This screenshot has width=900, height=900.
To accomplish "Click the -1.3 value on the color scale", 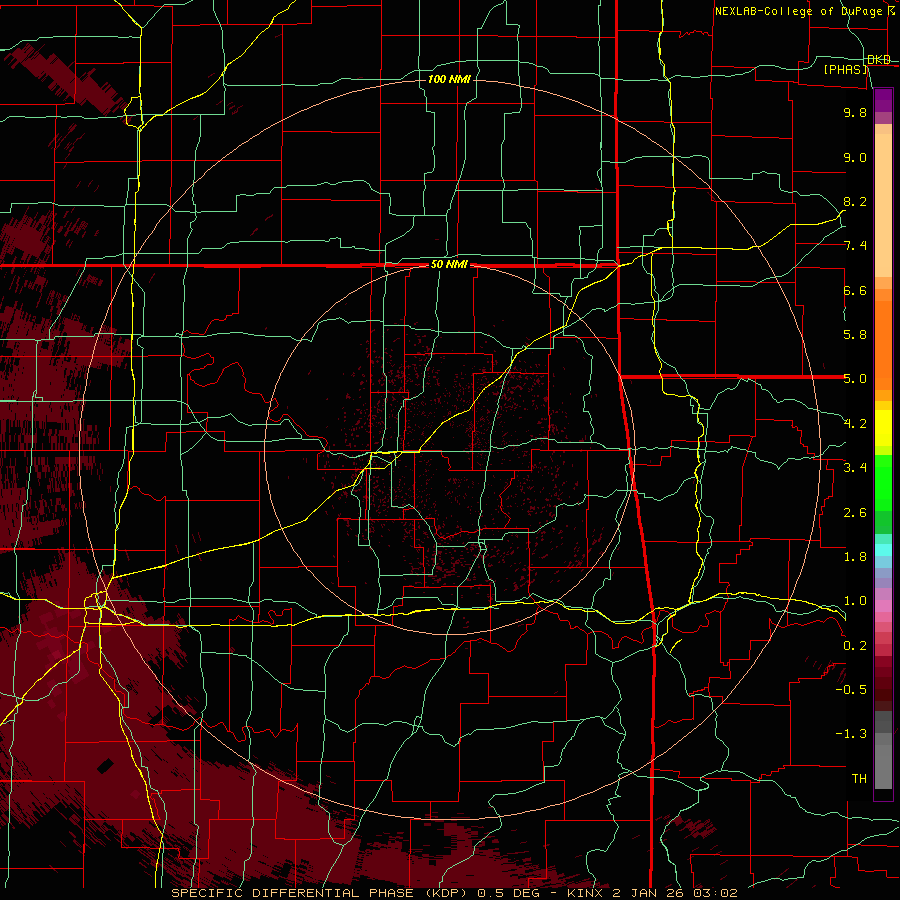I will 851,734.
